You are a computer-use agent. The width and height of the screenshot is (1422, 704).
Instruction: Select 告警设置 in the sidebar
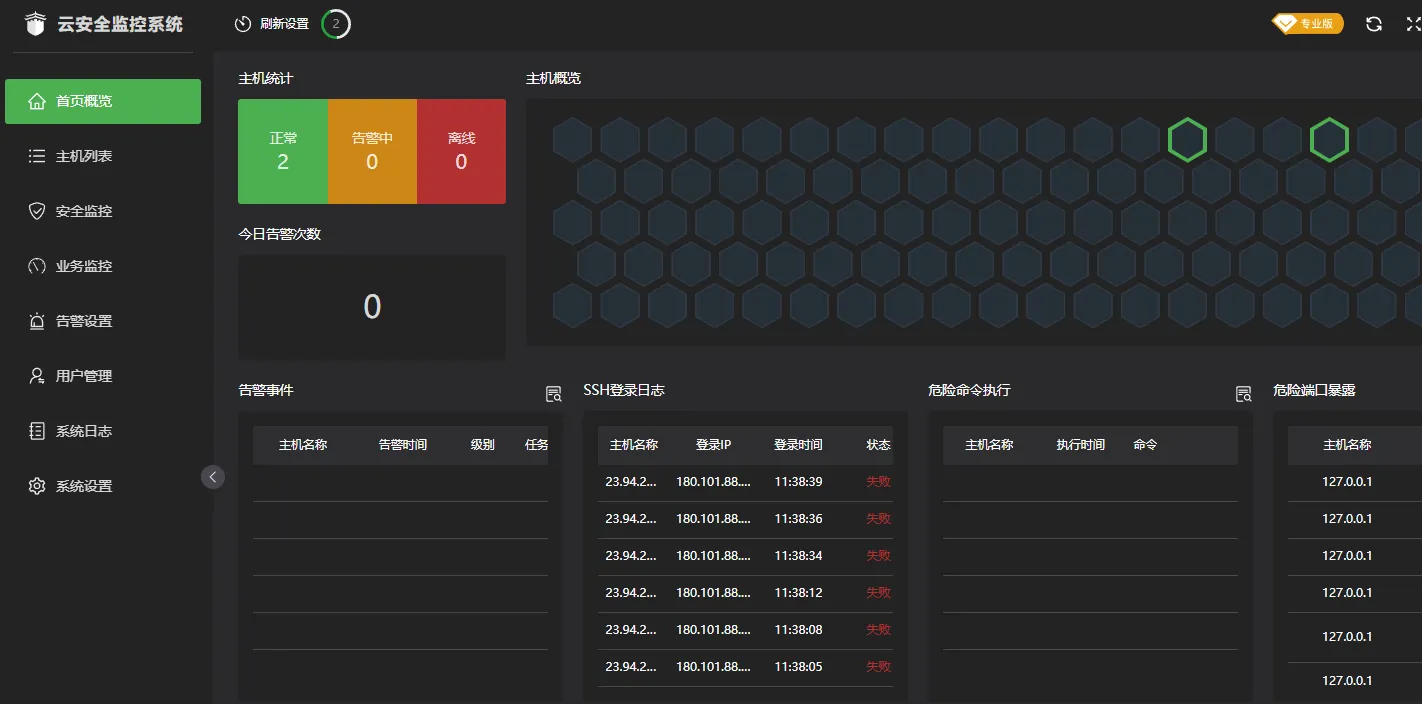(x=84, y=321)
